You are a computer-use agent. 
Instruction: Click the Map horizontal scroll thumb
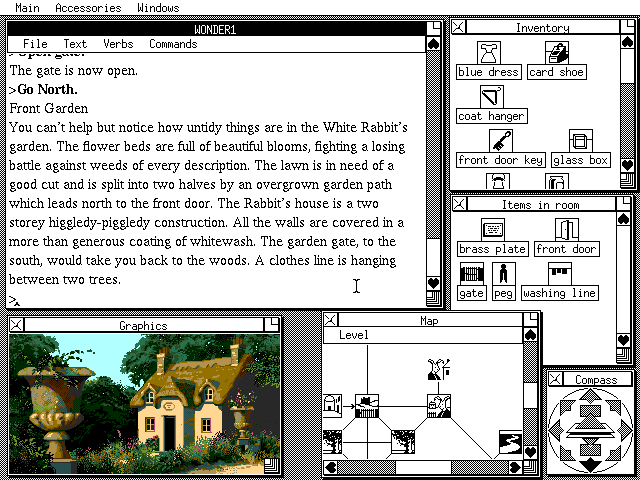point(423,467)
